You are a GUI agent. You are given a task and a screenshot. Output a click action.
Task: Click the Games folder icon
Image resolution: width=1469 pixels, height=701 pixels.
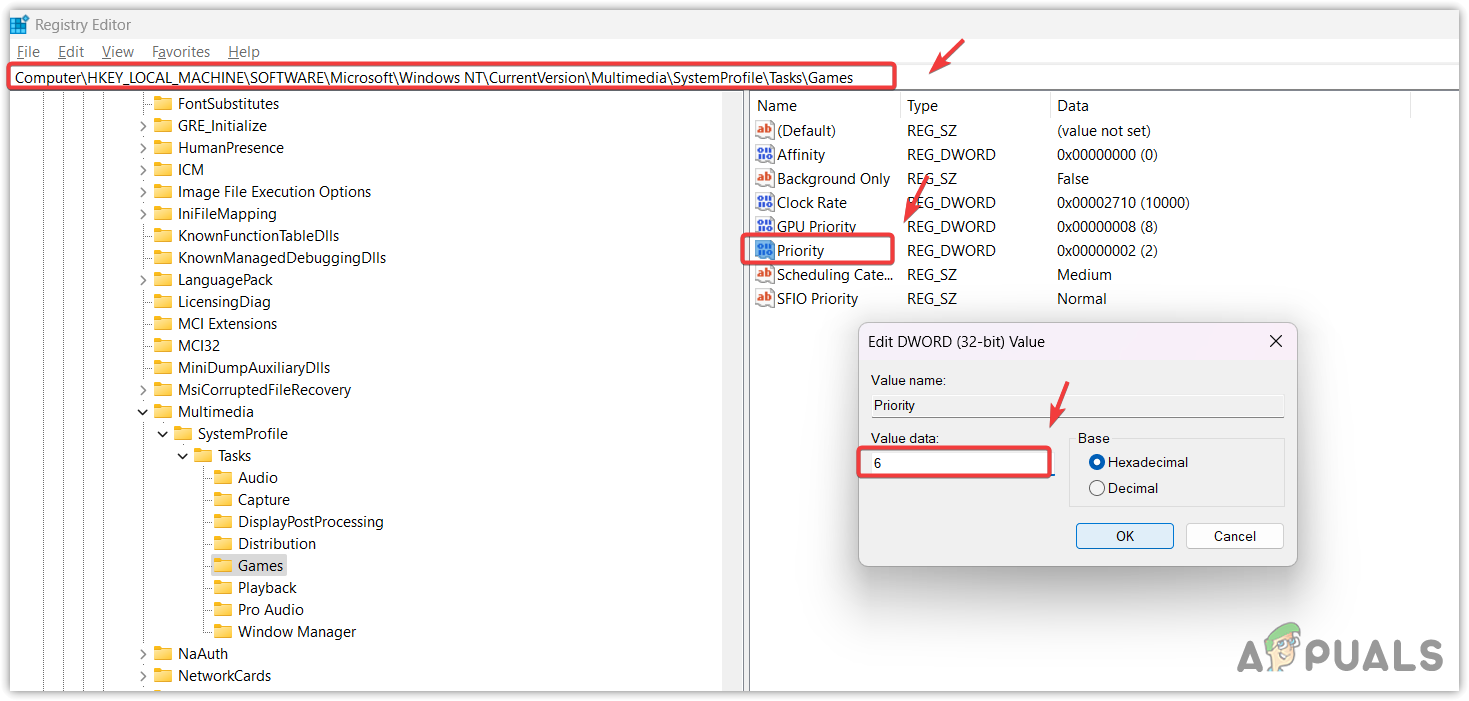(223, 565)
